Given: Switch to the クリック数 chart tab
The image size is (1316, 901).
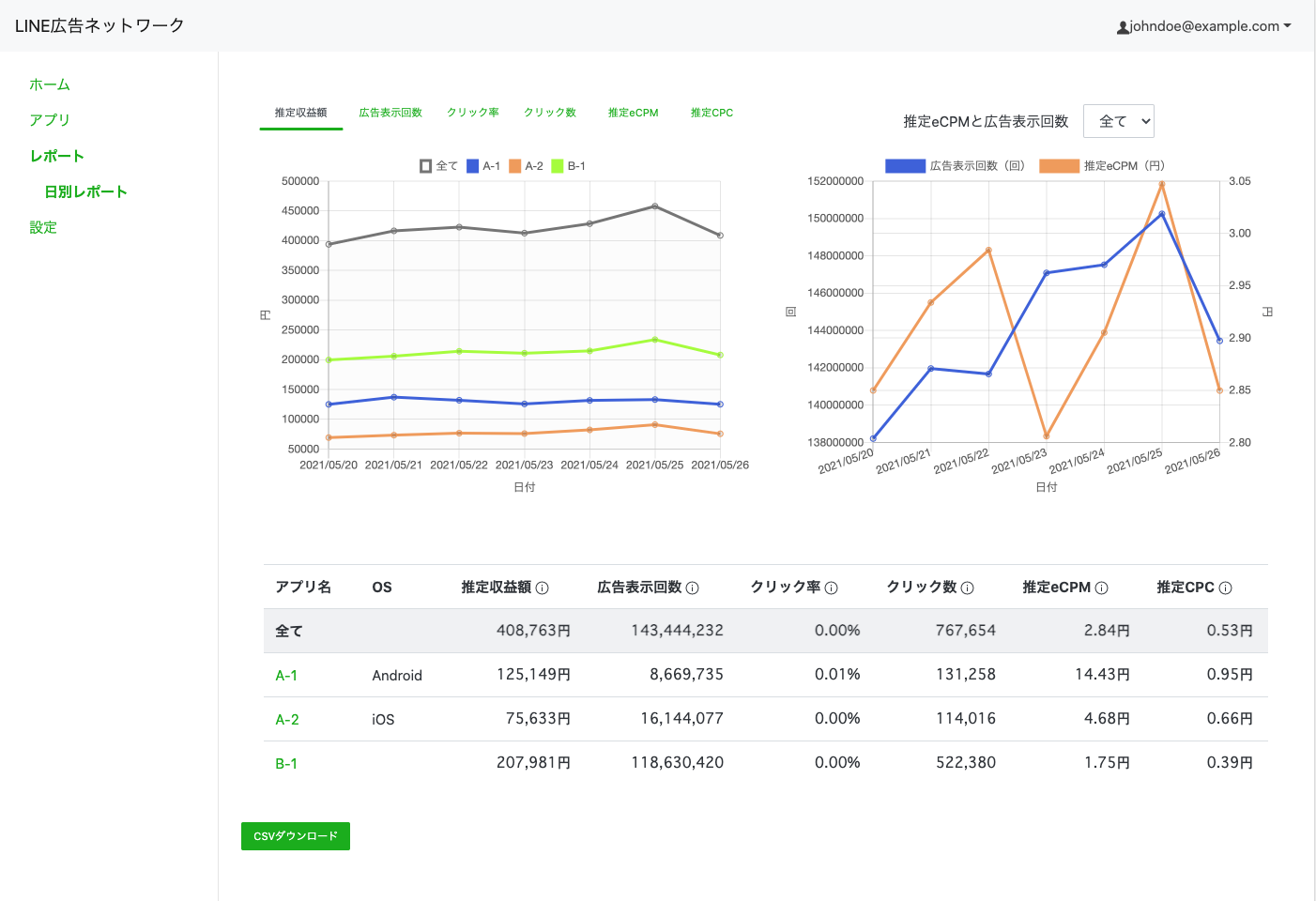Looking at the screenshot, I should pos(550,113).
